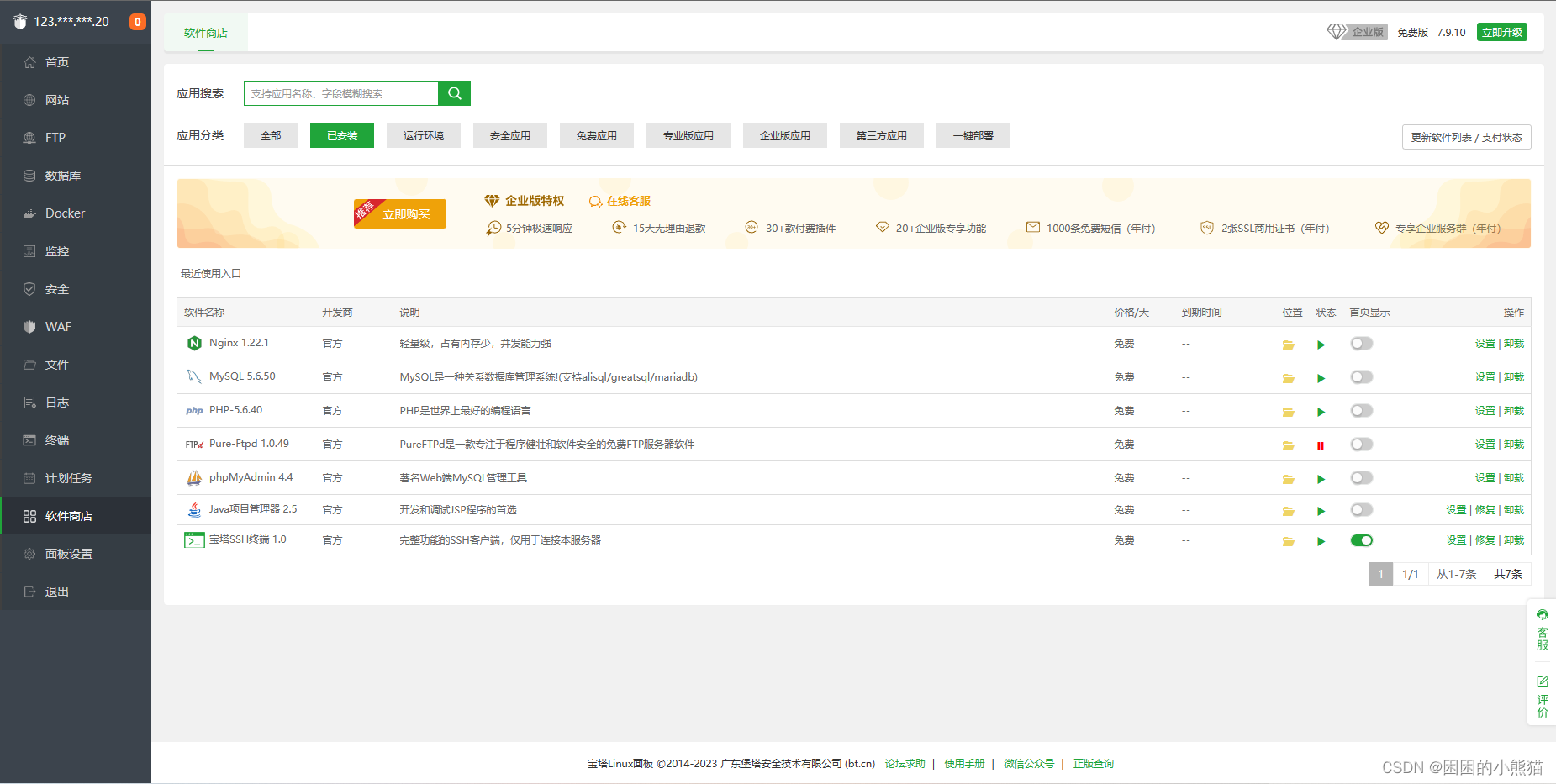
Task: Click 修复 for Java项目管理器 2.5
Action: pos(1485,509)
